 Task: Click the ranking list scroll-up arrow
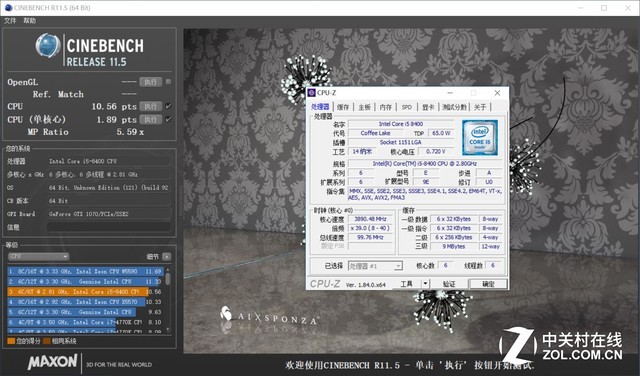[168, 269]
